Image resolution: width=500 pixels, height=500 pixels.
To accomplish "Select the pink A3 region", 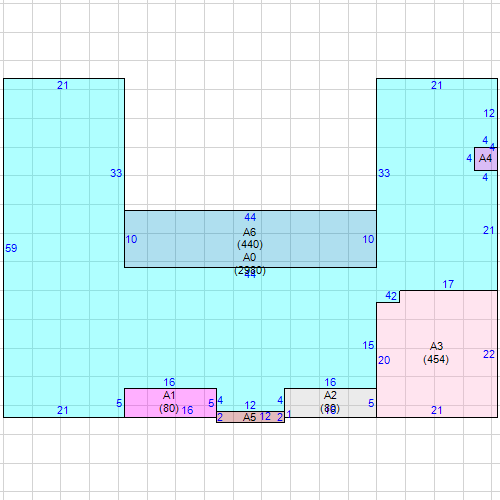I will pos(437,354).
